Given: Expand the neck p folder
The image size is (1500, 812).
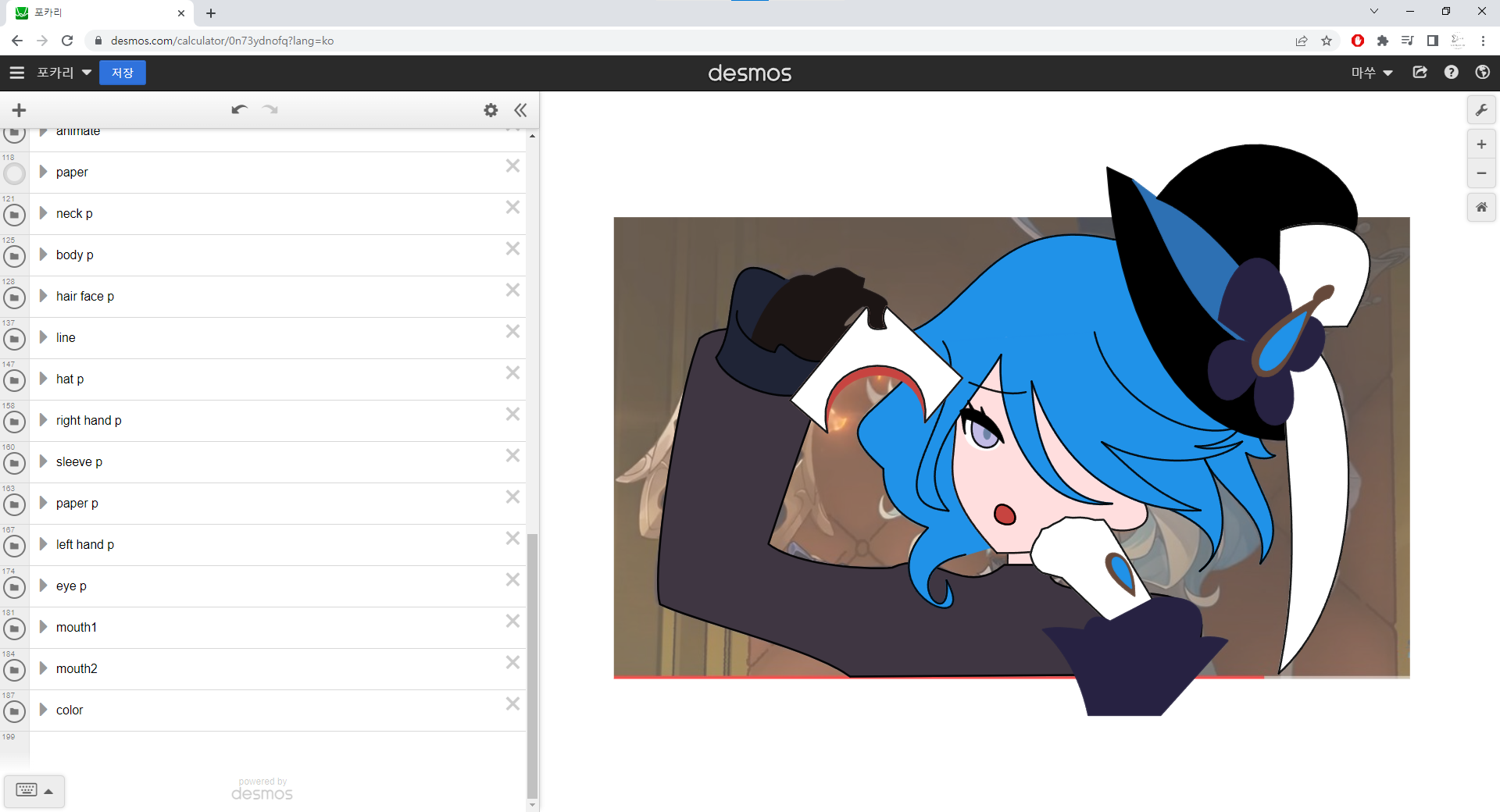Looking at the screenshot, I should pos(44,213).
